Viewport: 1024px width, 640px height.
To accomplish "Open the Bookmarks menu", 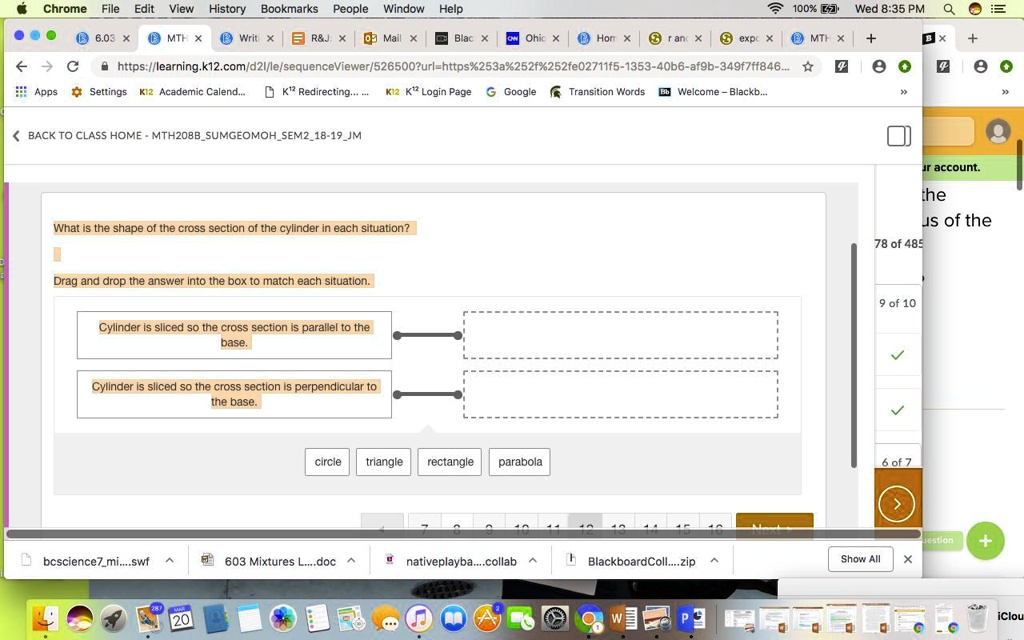I will pos(289,8).
